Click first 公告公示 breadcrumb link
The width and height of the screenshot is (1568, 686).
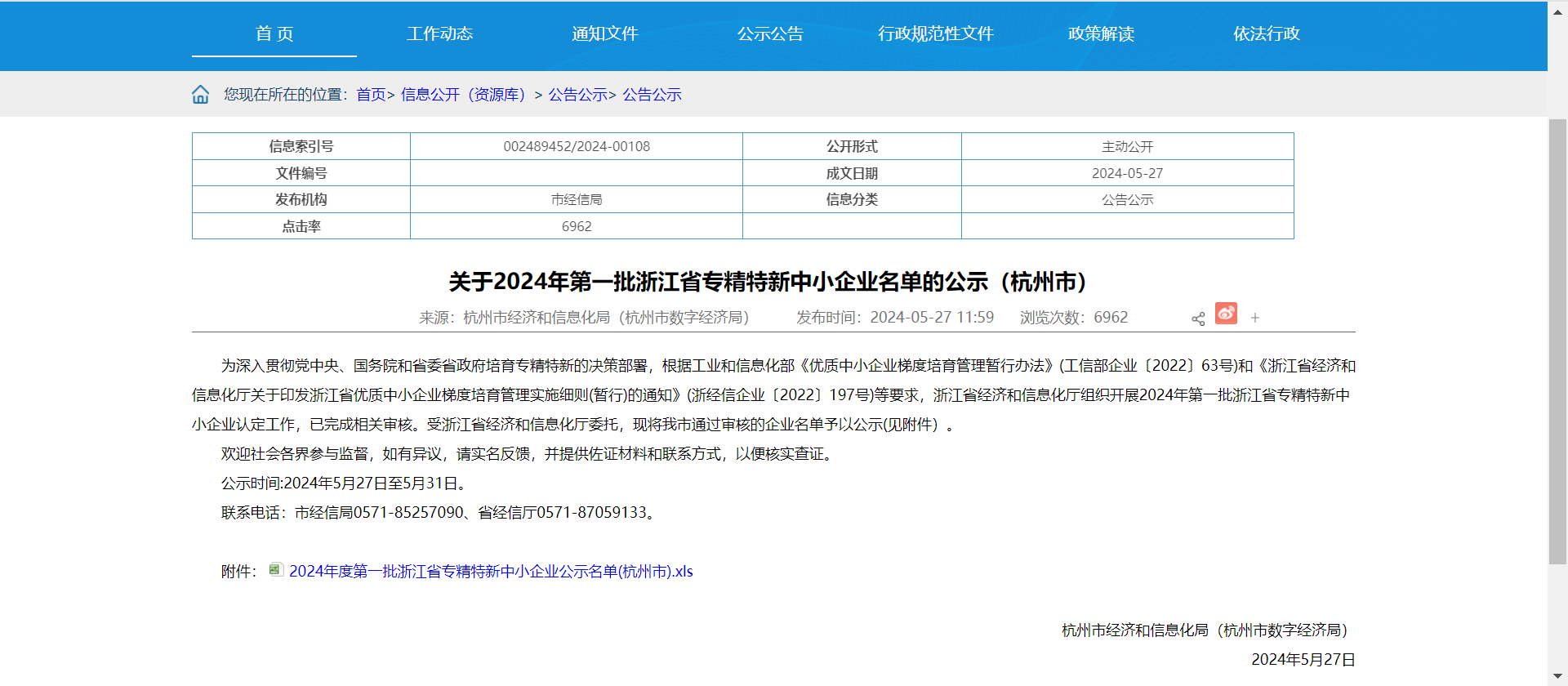pos(577,95)
